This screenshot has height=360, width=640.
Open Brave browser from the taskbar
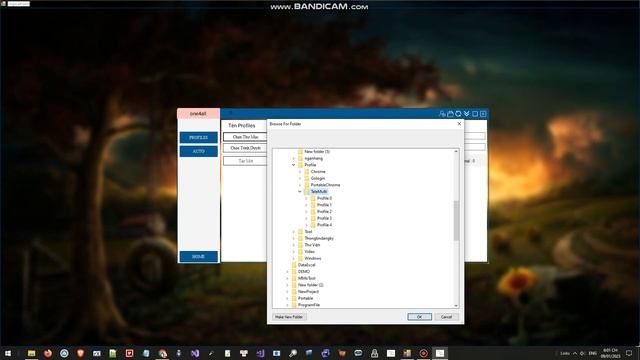[80, 353]
